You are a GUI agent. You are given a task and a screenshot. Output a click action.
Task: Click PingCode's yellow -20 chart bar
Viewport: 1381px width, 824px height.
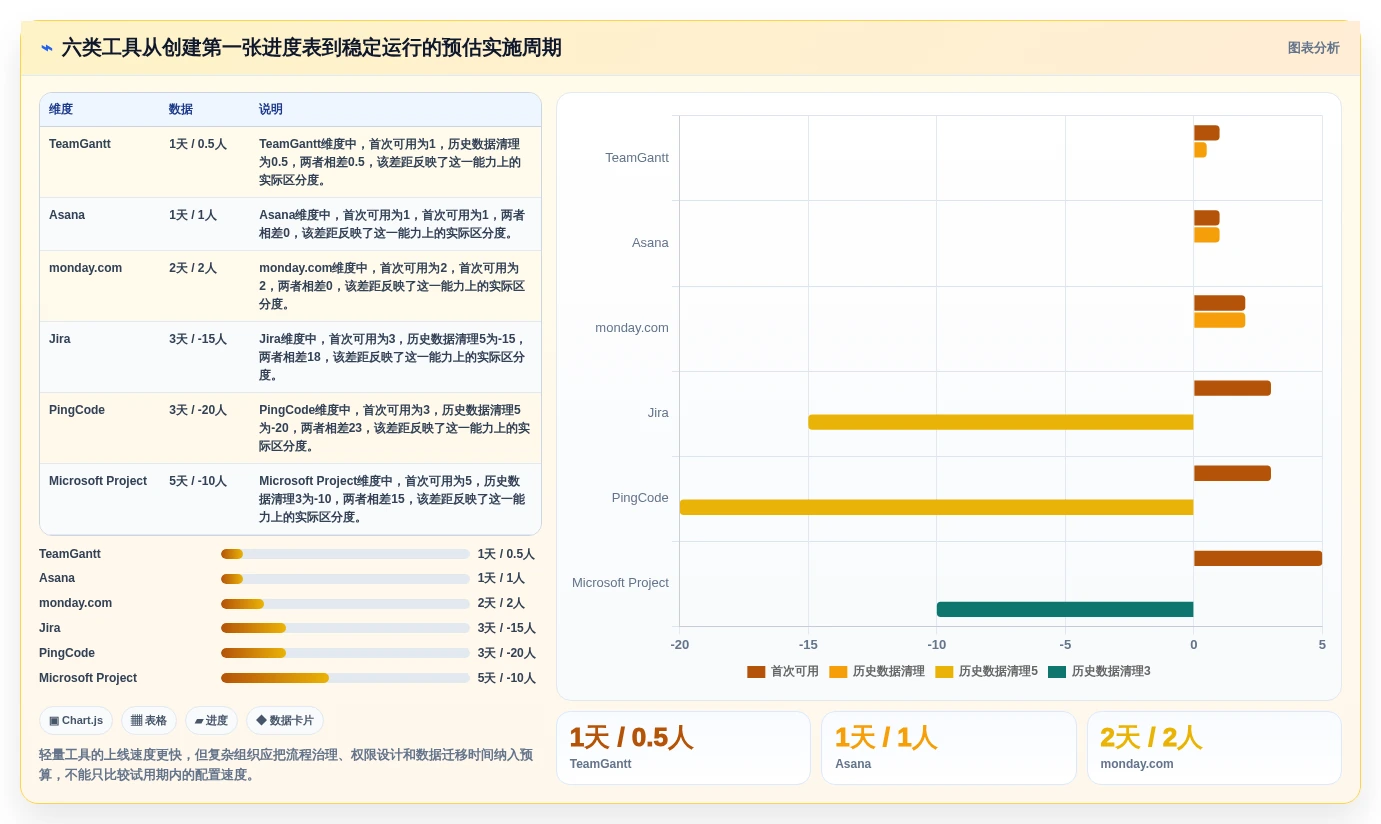[x=937, y=507]
